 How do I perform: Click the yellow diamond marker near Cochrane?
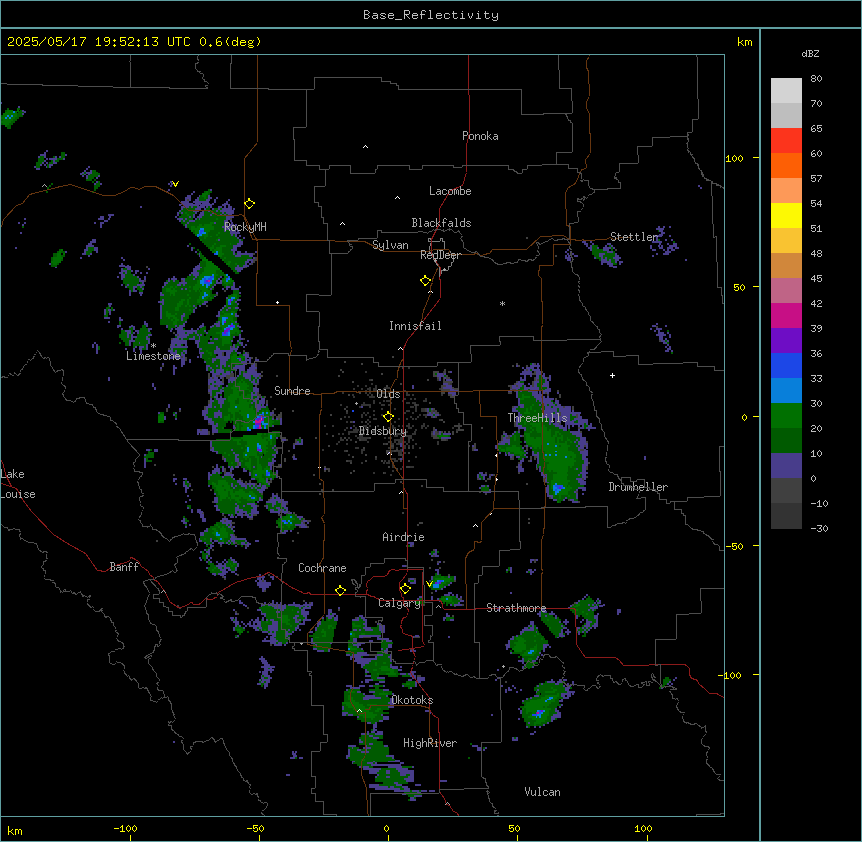click(340, 590)
